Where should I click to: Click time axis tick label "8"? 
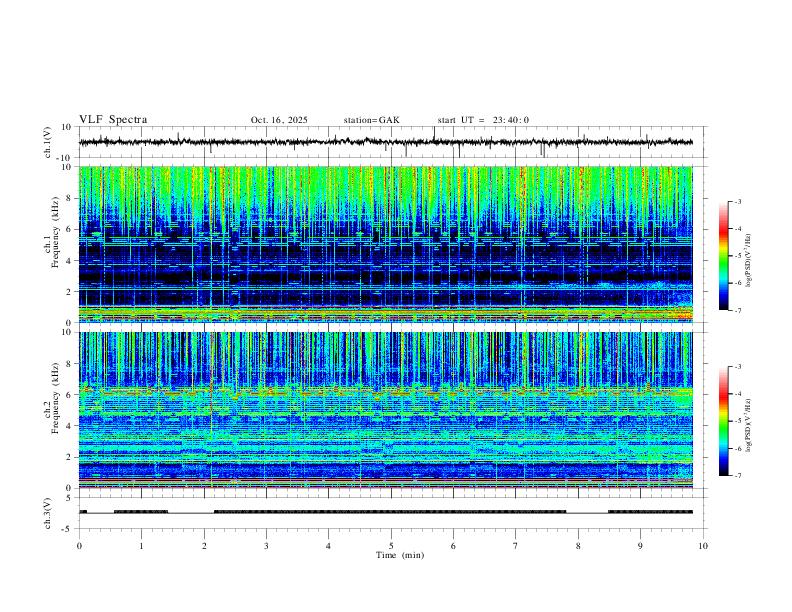[x=578, y=546]
